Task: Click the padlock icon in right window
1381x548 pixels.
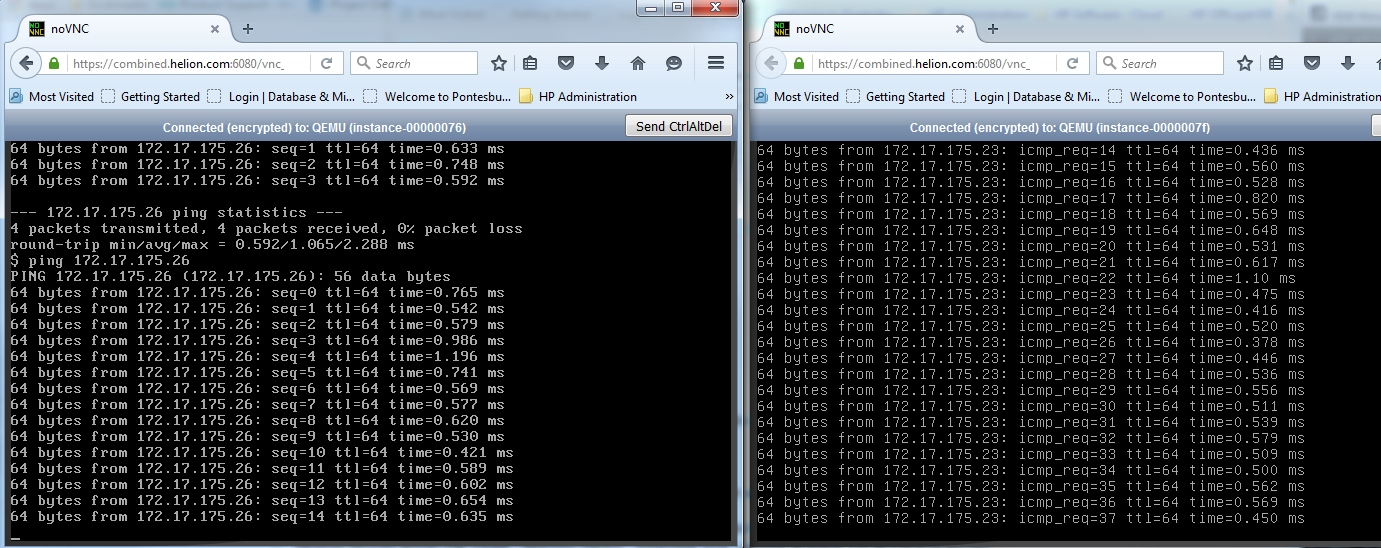Action: point(800,63)
